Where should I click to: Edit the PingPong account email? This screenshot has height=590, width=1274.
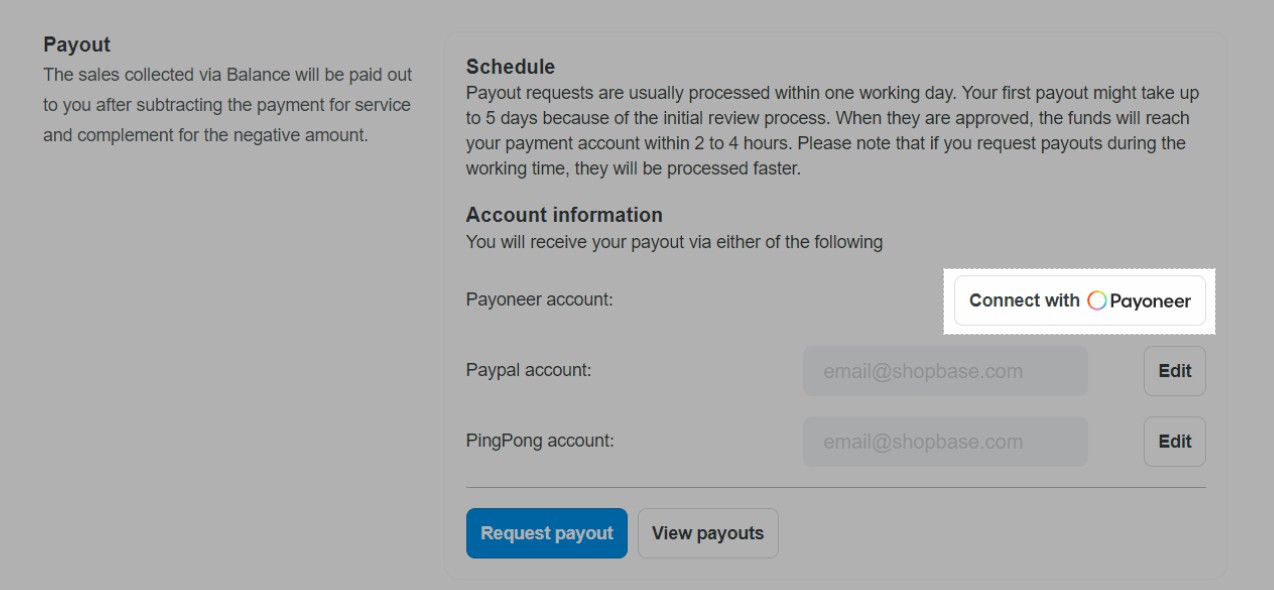pyautogui.click(x=1174, y=441)
